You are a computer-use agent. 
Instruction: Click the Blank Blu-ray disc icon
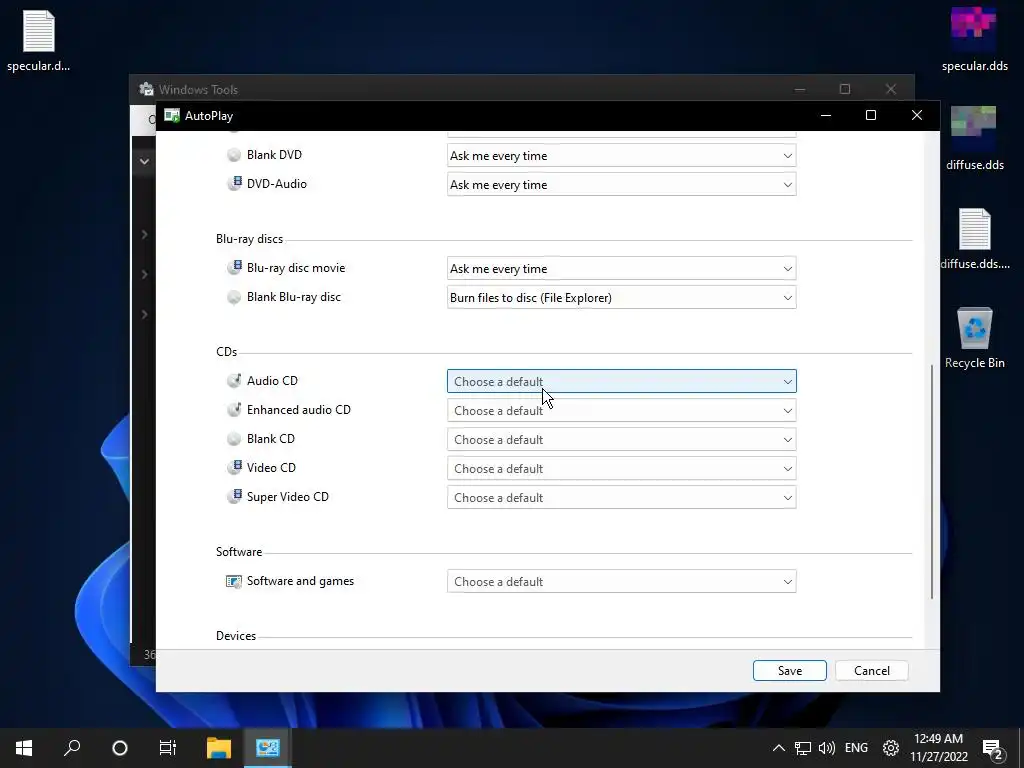click(x=234, y=297)
